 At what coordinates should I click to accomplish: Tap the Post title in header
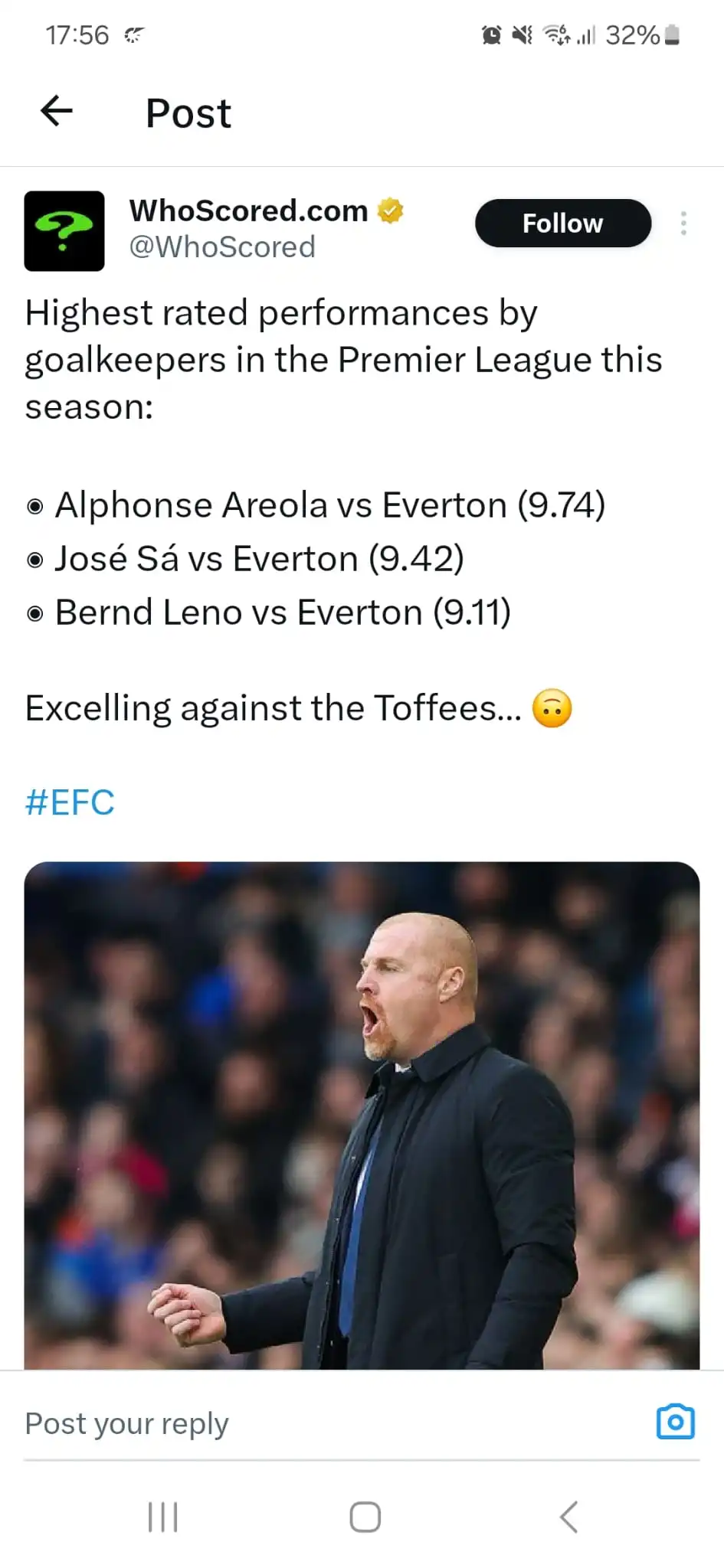click(188, 113)
